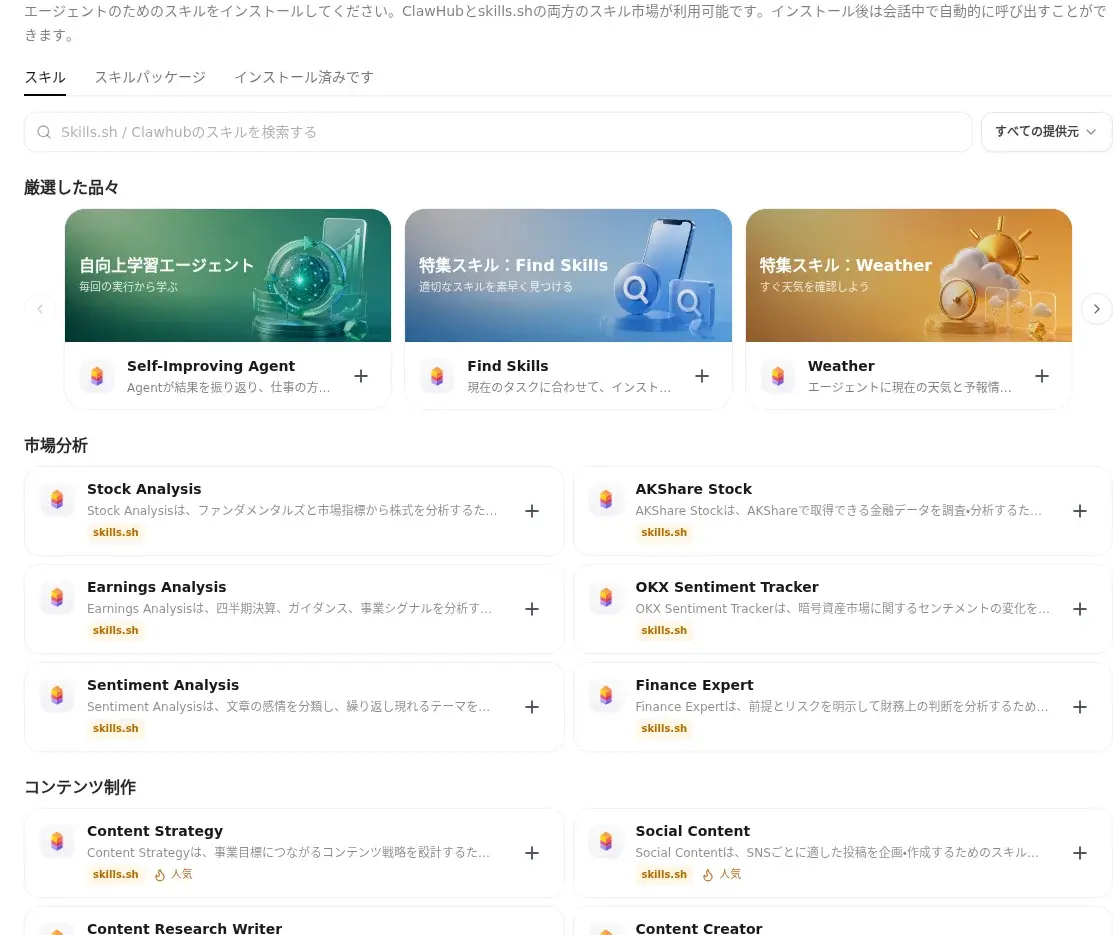Add Social Content skill via plus icon
The image size is (1113, 935).
point(1080,853)
